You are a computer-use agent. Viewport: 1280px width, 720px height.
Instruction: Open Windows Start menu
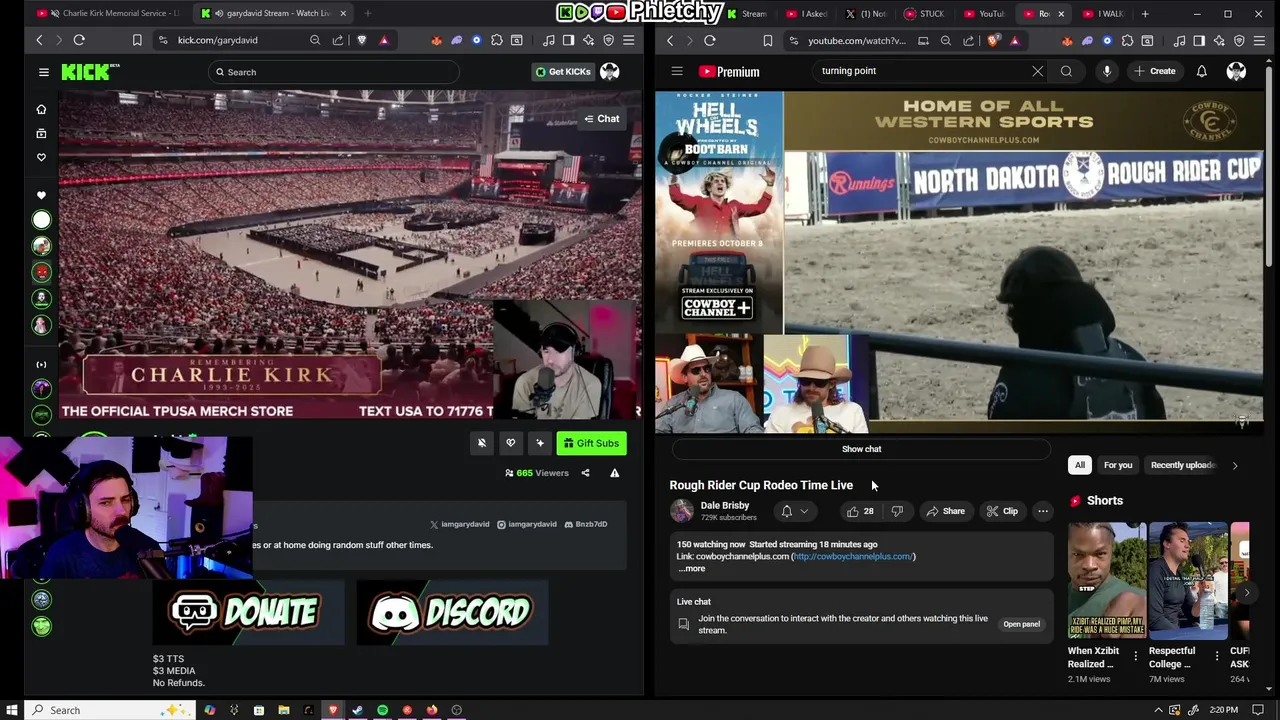(10, 710)
